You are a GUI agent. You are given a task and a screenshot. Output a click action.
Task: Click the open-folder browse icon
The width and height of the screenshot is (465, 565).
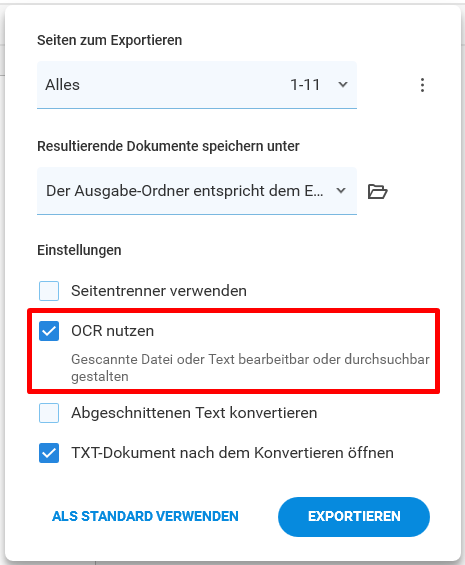(377, 191)
